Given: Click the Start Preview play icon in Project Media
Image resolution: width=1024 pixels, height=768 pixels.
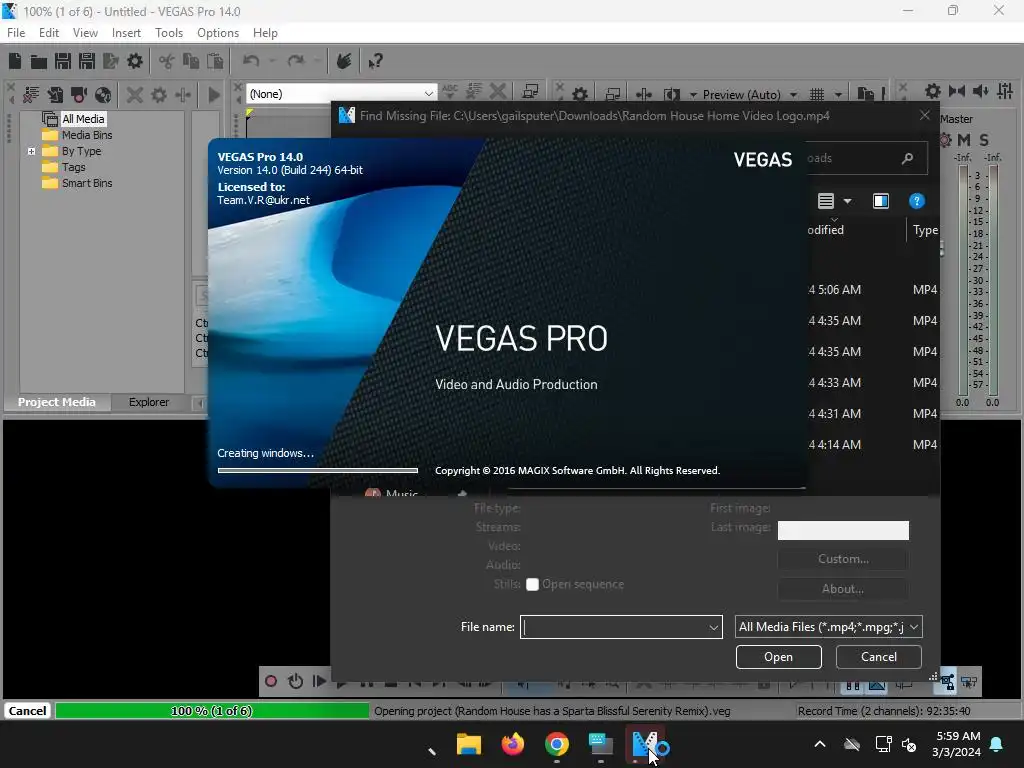Looking at the screenshot, I should coord(214,95).
